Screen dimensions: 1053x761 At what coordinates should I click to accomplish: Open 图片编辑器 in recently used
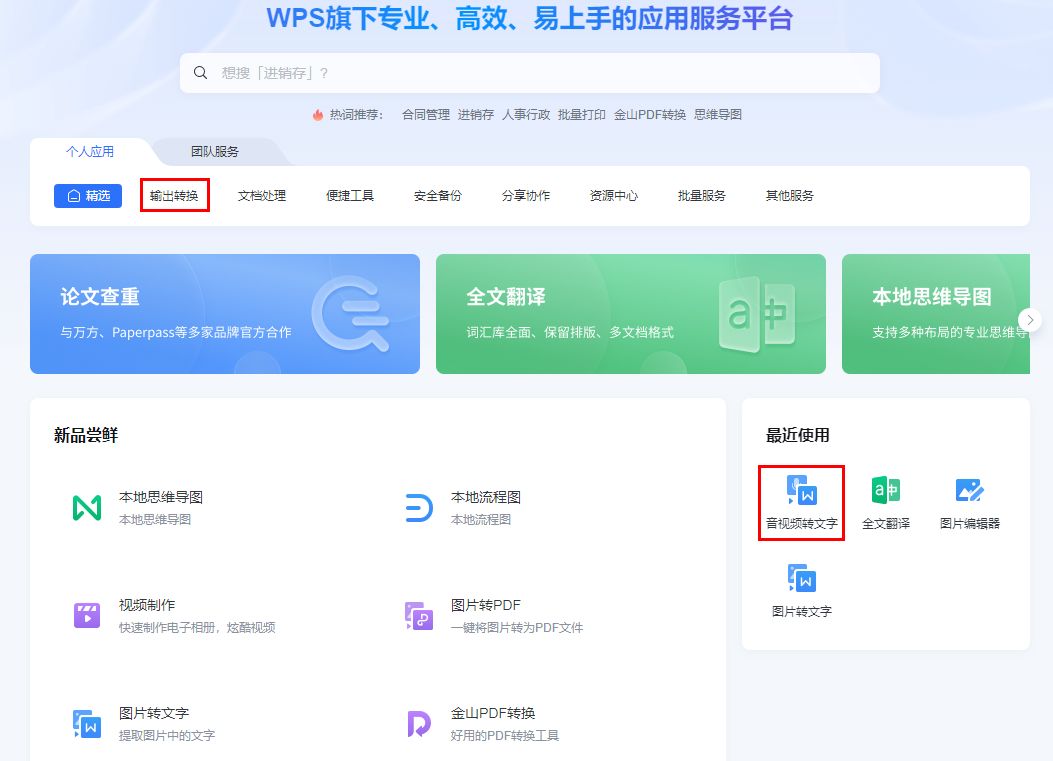point(970,502)
